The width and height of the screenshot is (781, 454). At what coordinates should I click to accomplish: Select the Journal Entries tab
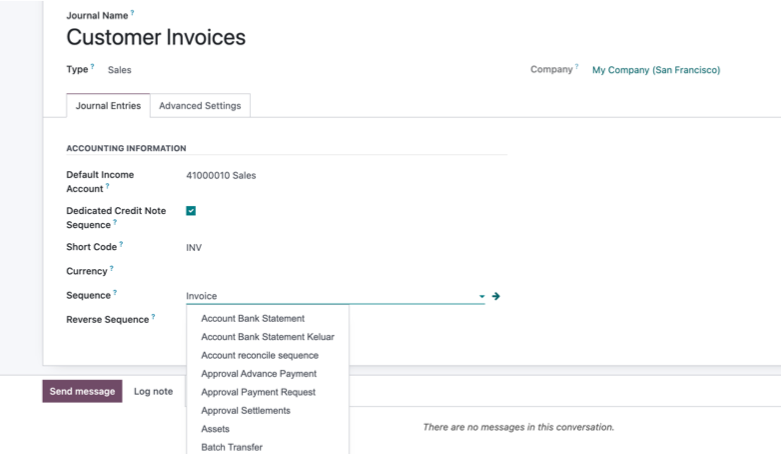pos(108,106)
